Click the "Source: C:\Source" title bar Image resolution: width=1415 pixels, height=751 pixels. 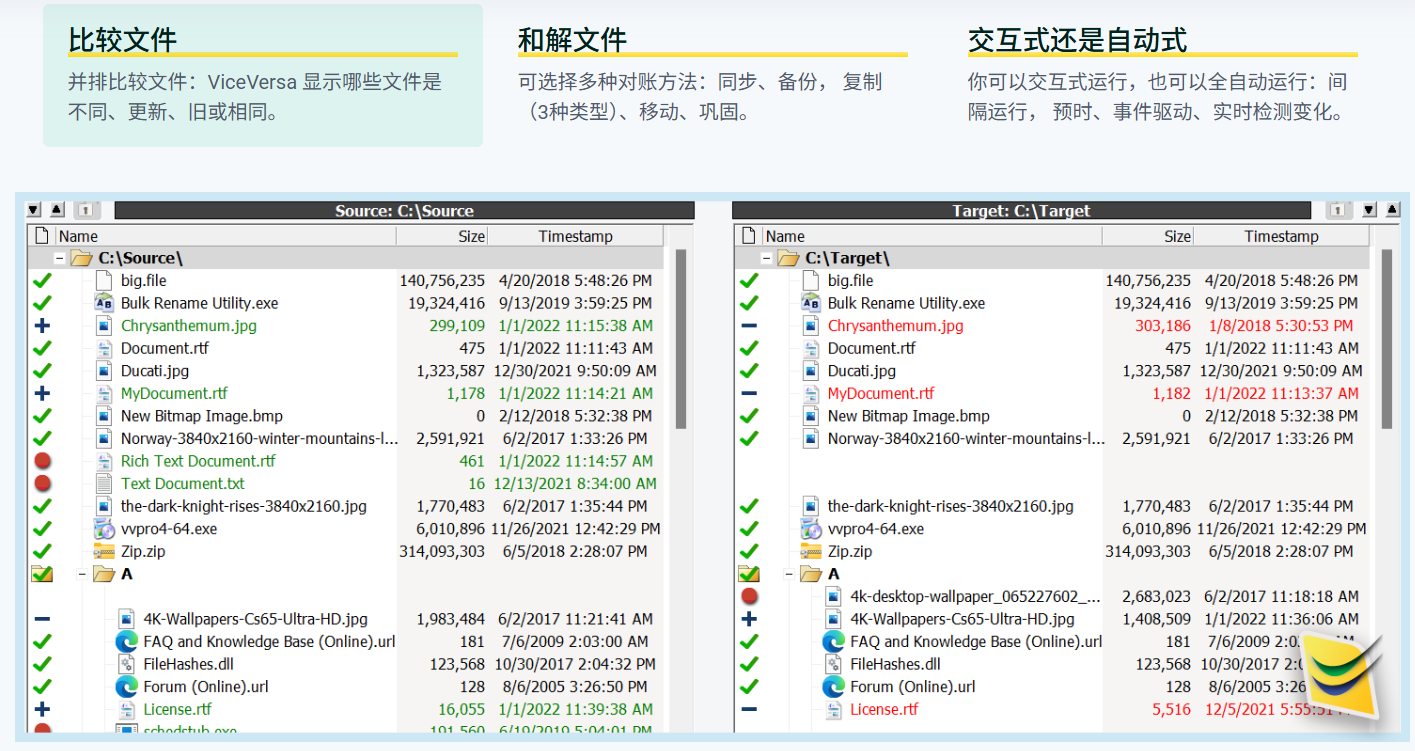(404, 211)
